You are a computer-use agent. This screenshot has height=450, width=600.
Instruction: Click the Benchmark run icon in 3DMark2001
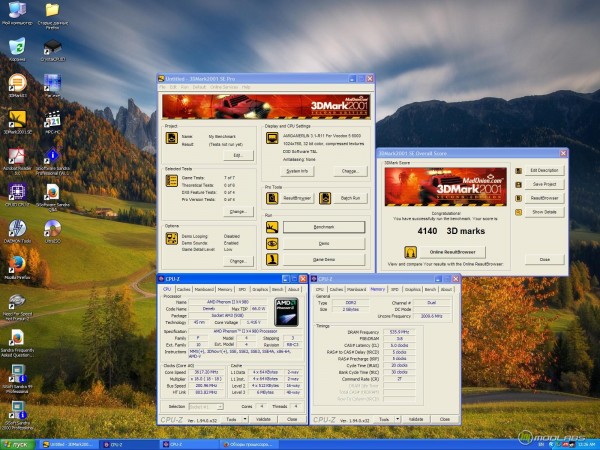272,227
